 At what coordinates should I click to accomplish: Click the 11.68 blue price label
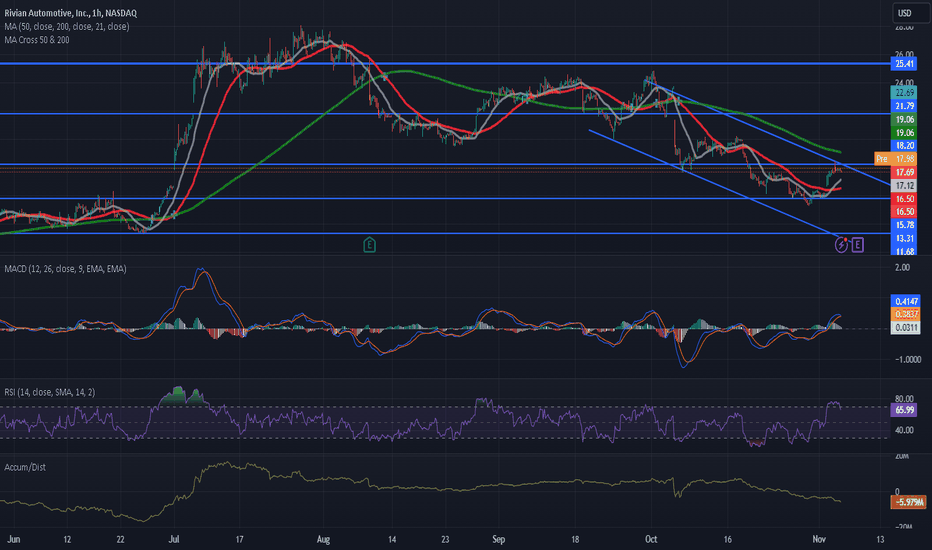click(x=904, y=250)
